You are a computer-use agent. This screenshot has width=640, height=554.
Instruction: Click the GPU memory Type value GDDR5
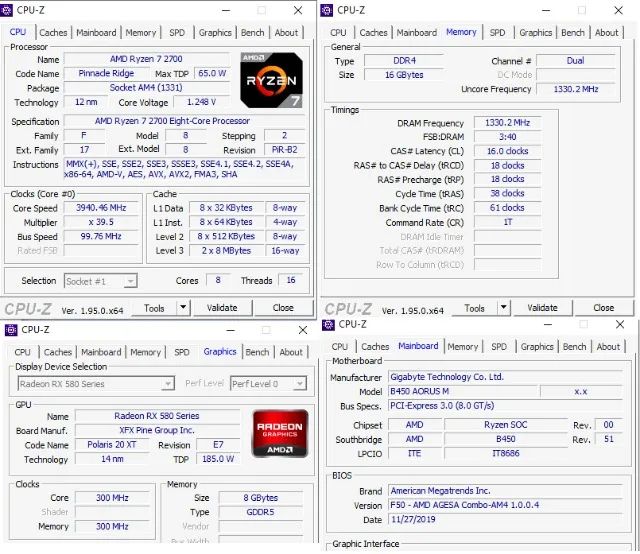tap(260, 512)
